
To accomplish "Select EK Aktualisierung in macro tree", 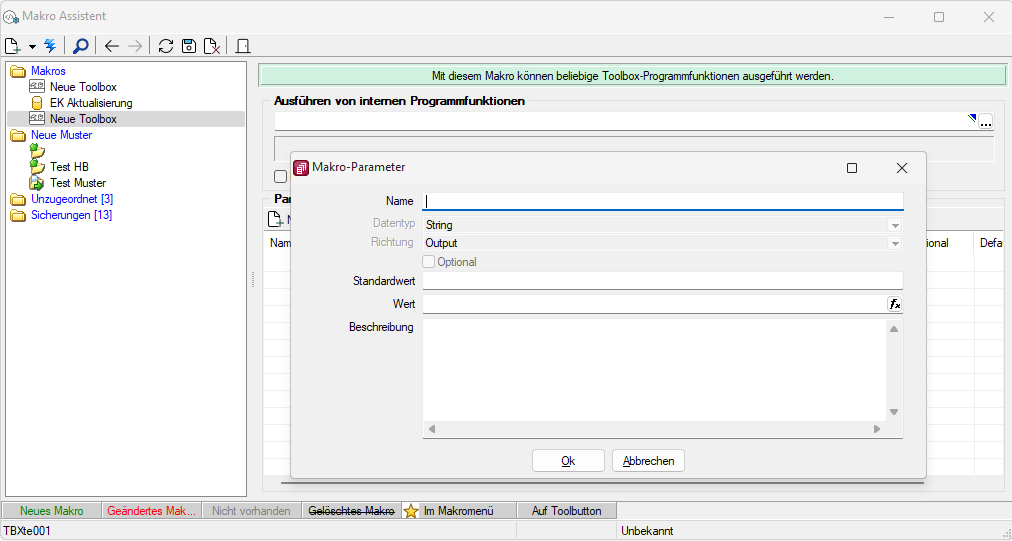I will 90,103.
